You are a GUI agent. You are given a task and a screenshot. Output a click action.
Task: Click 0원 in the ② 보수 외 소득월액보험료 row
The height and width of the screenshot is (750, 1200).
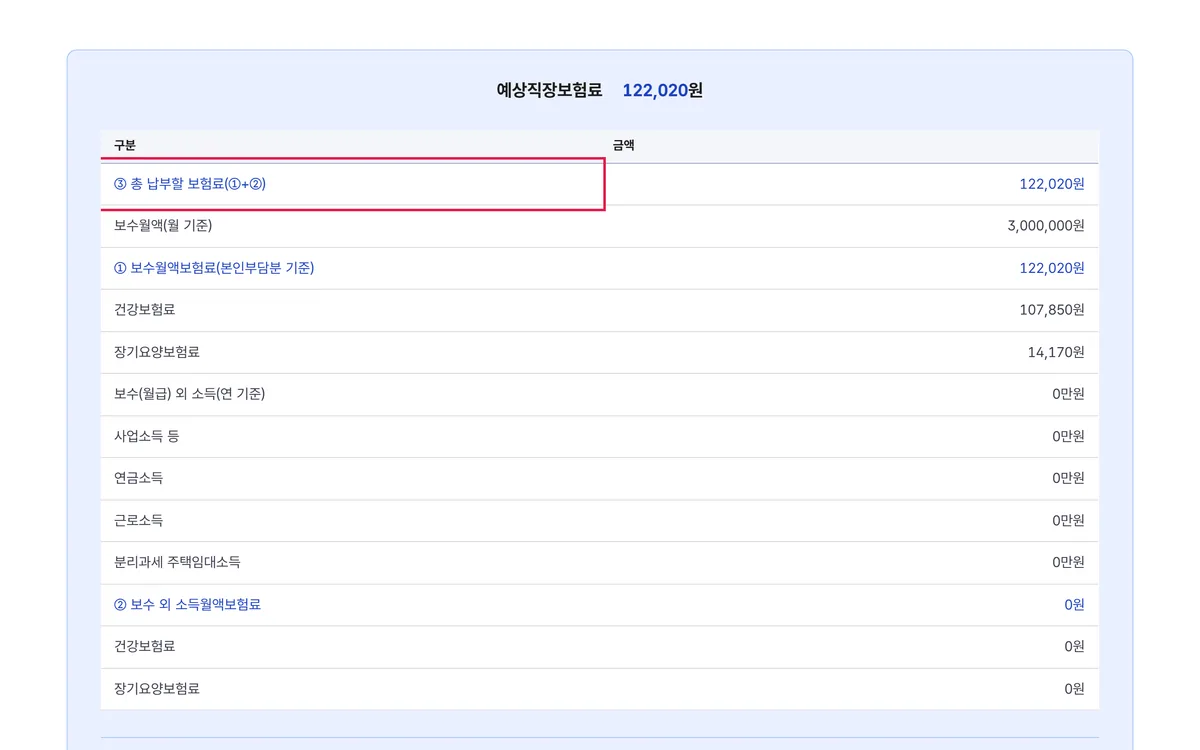coord(1074,604)
